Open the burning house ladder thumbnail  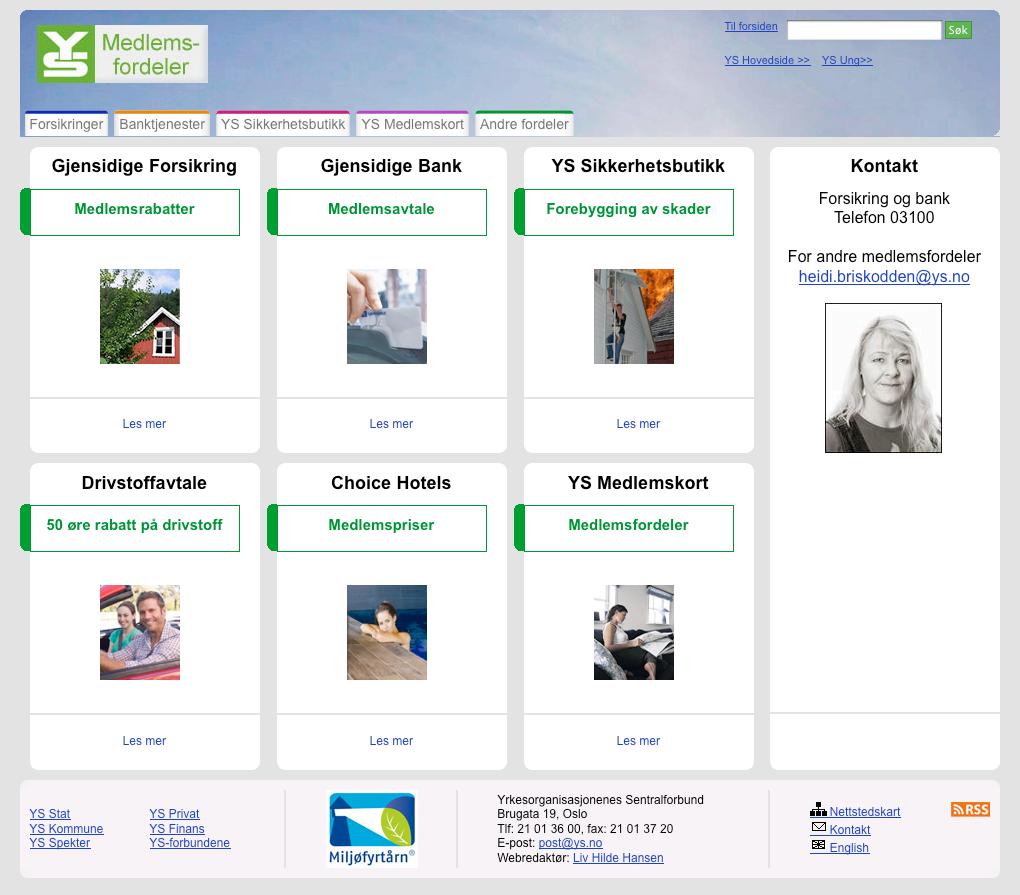pos(634,316)
